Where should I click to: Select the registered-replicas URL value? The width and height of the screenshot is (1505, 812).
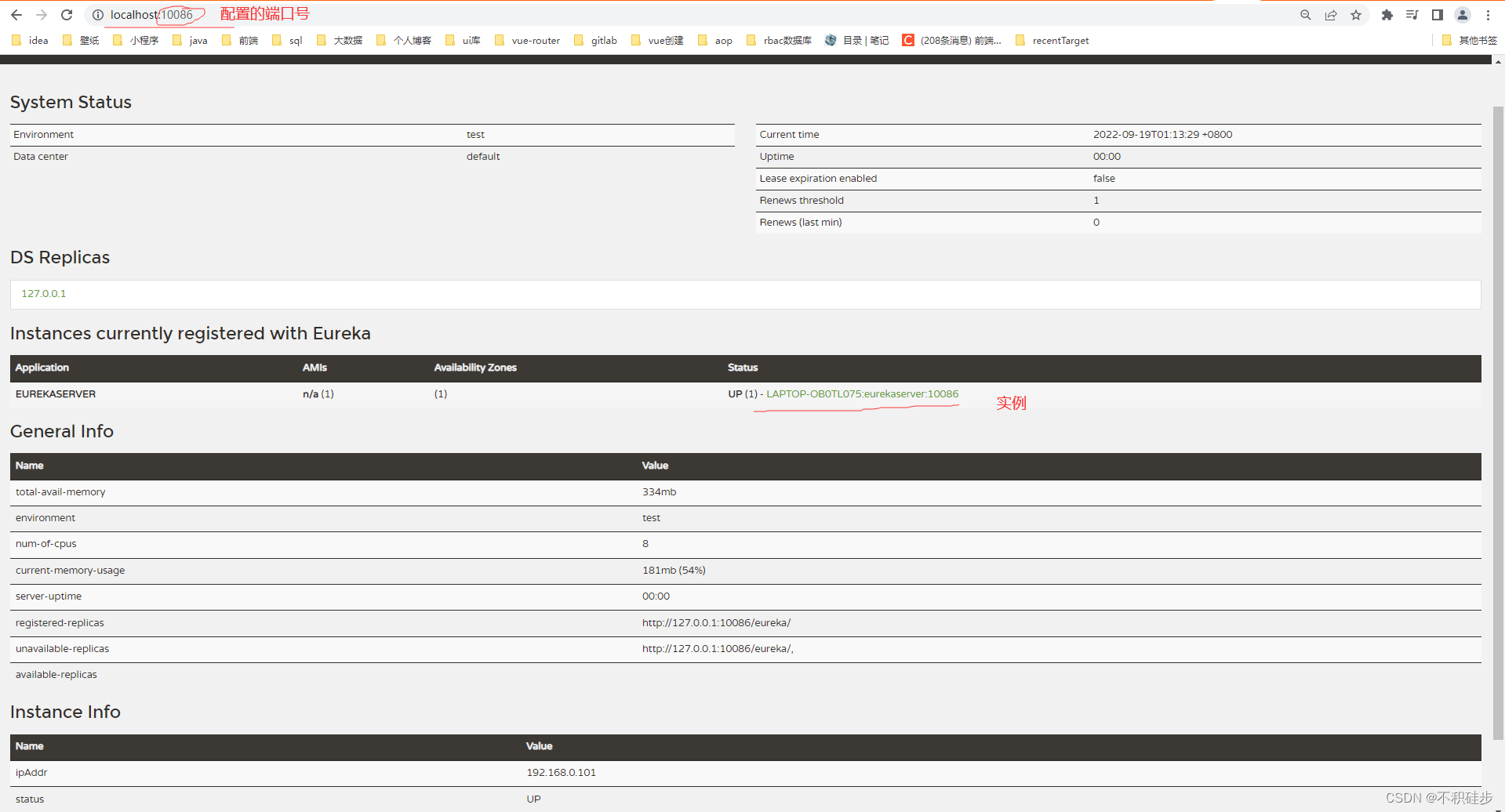pos(716,623)
